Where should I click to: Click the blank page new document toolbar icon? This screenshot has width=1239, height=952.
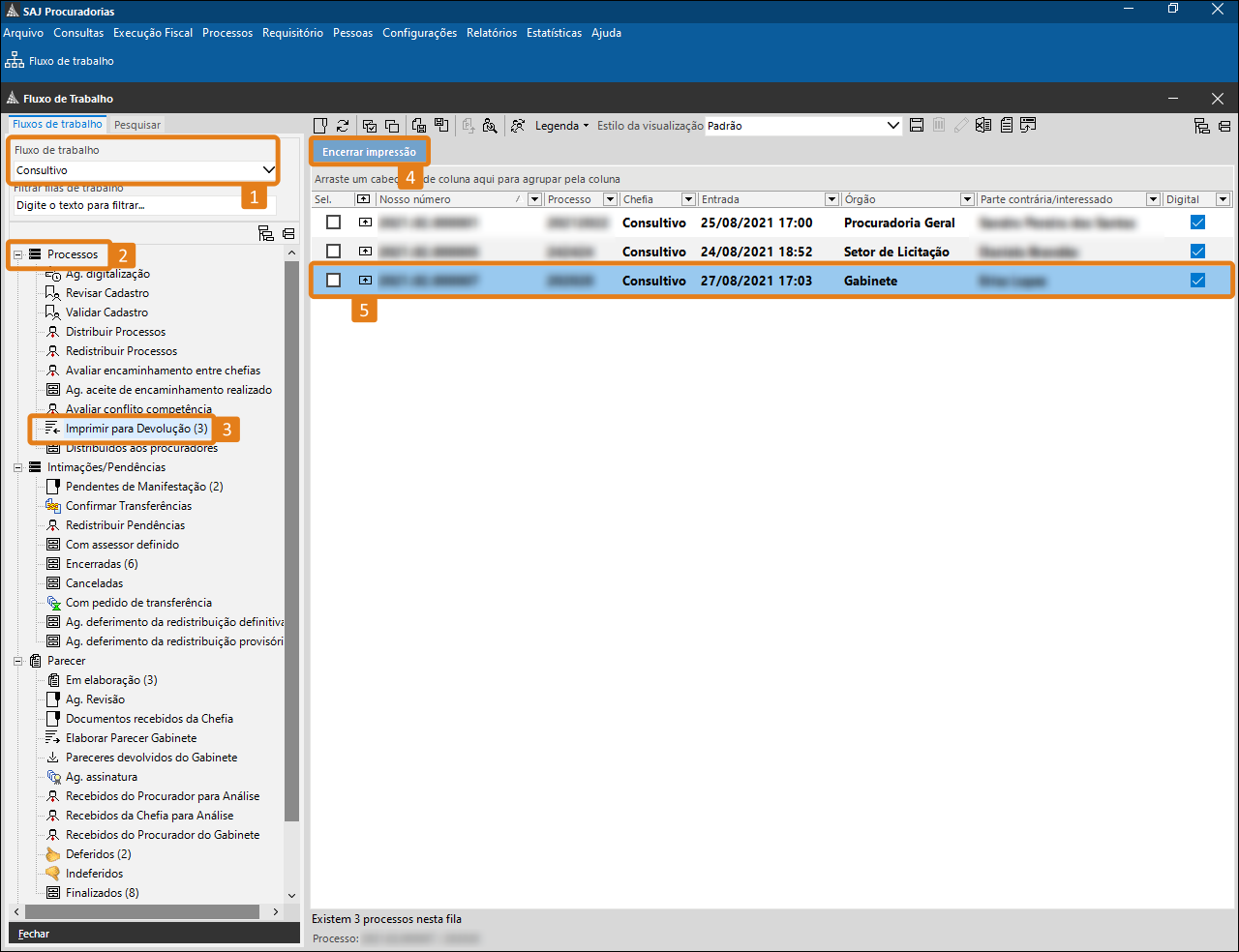321,126
